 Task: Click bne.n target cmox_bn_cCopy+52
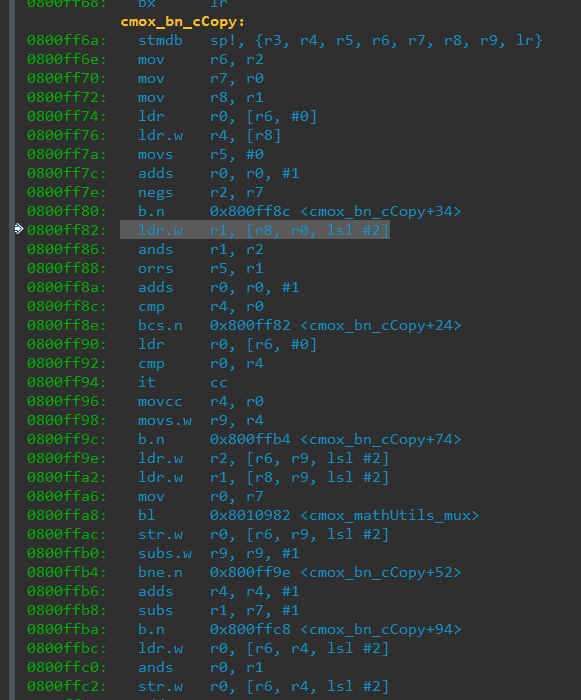pos(380,572)
